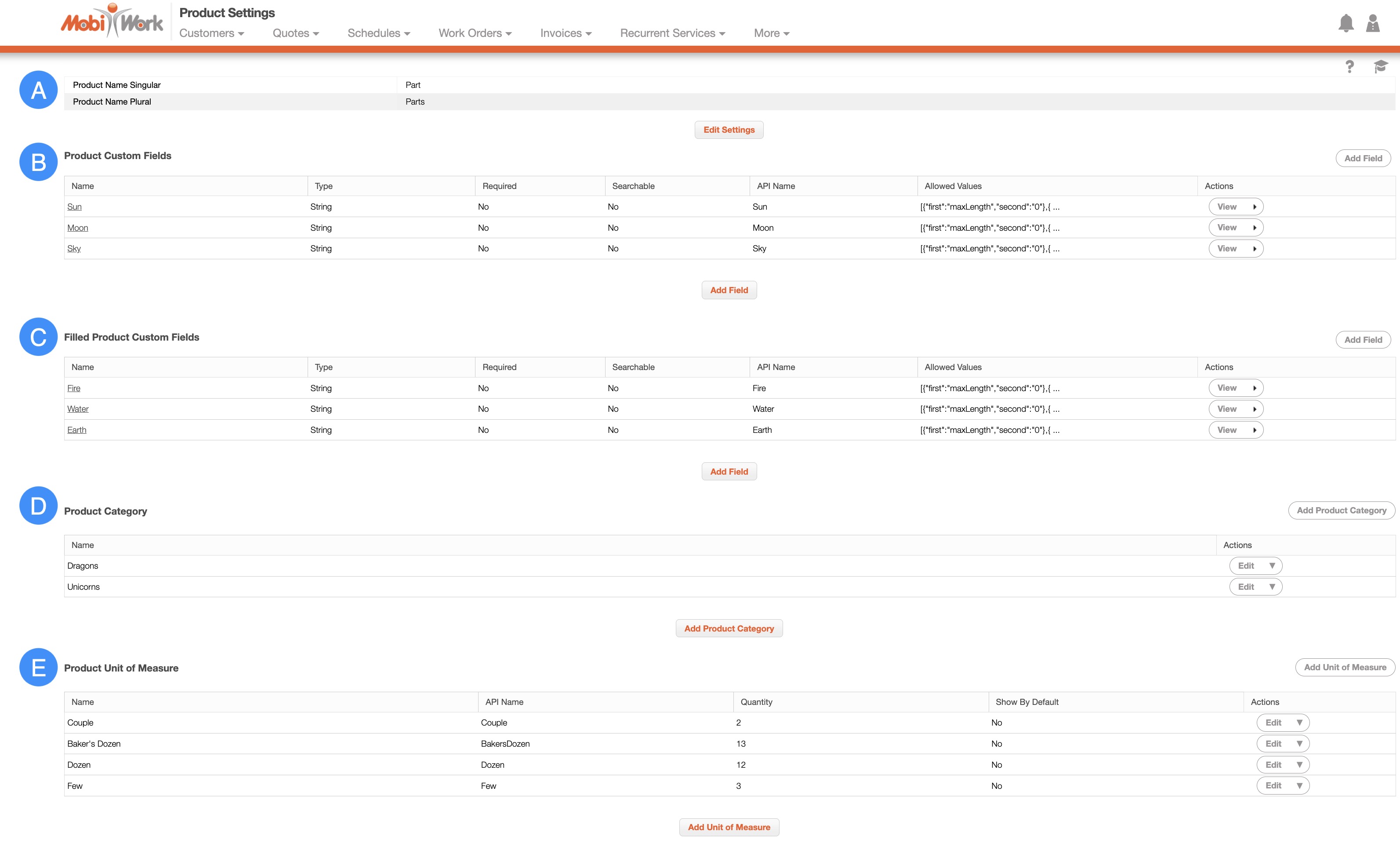Expand the arrow on Earth's View button

coord(1255,430)
